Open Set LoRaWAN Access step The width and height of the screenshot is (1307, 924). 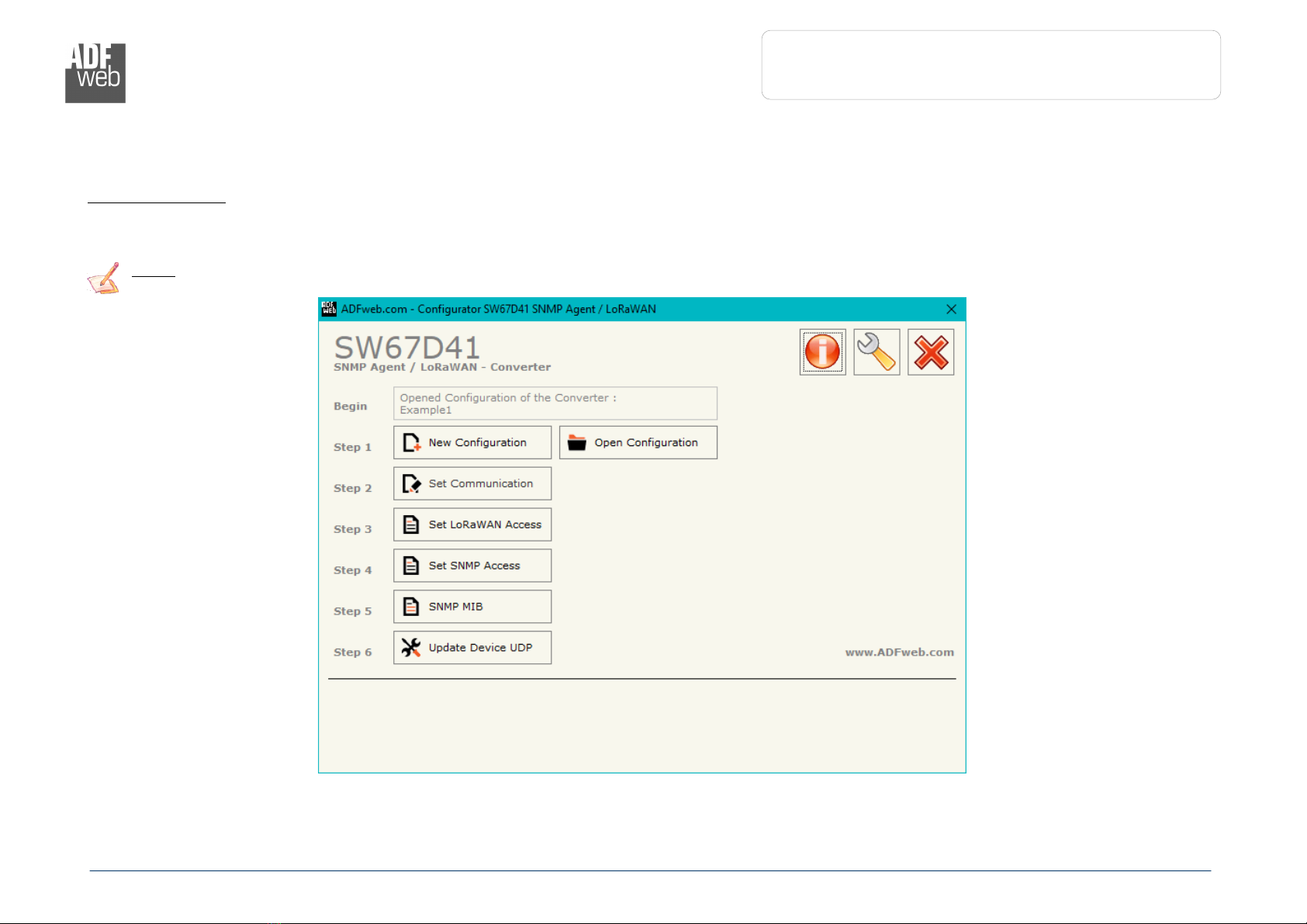pyautogui.click(x=472, y=524)
